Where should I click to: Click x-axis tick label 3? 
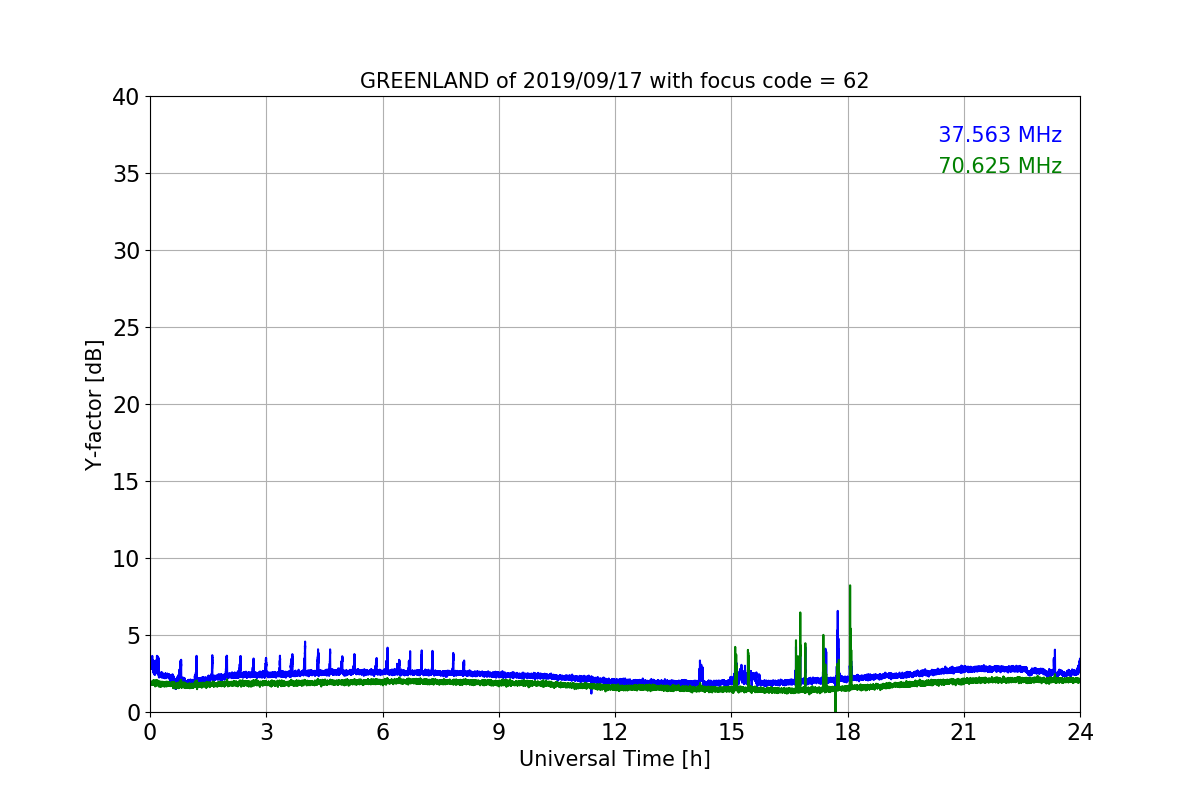tap(266, 732)
